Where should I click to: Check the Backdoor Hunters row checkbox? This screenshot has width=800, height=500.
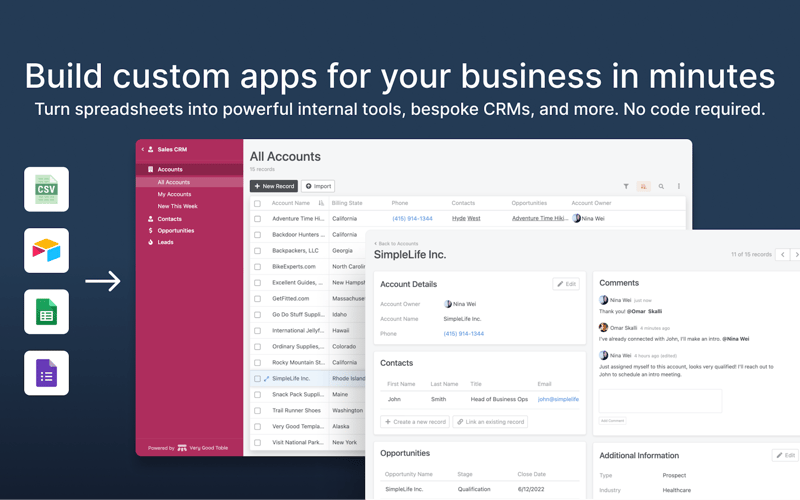pos(258,235)
